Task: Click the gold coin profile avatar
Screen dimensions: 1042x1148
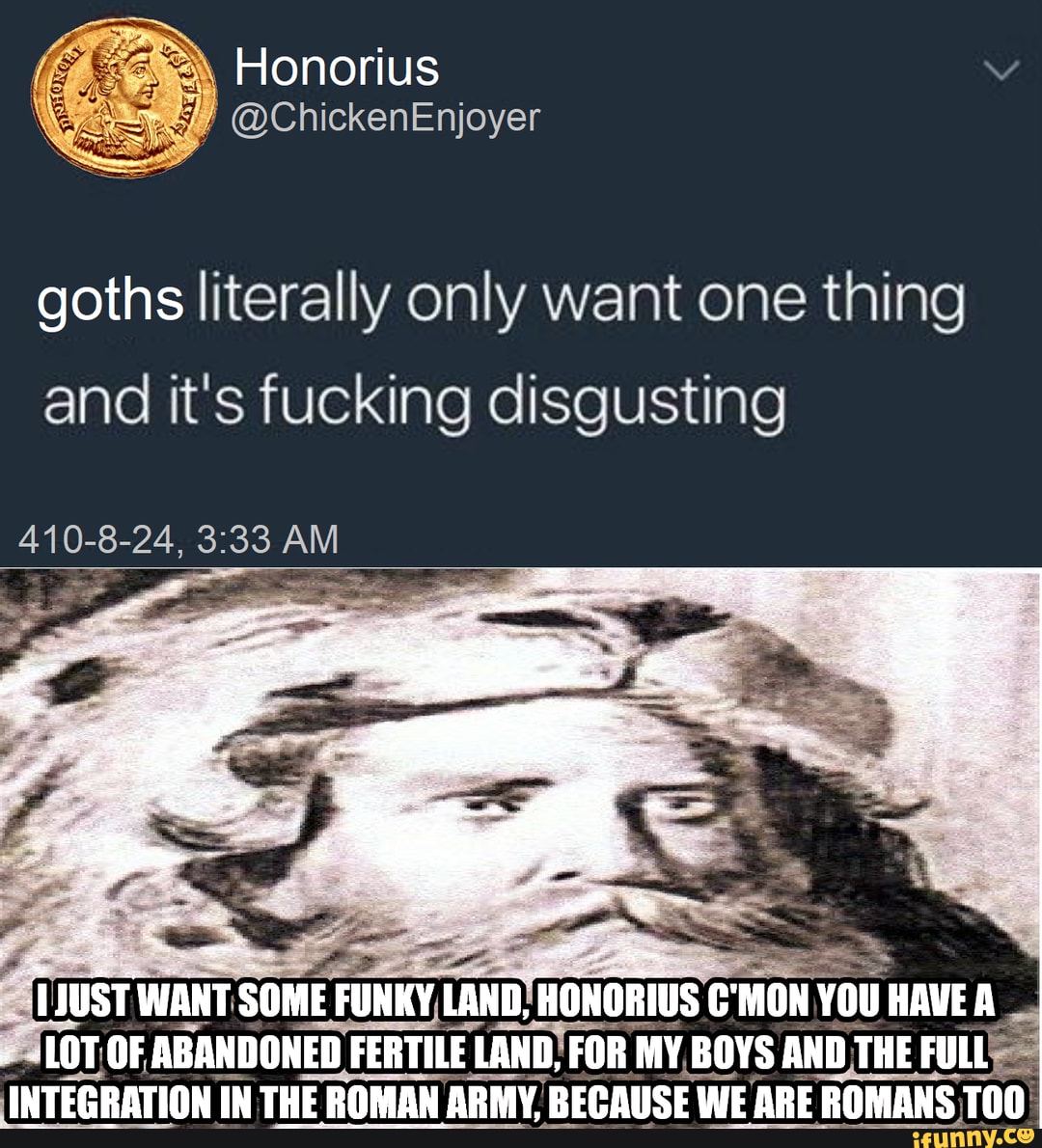Action: point(124,96)
